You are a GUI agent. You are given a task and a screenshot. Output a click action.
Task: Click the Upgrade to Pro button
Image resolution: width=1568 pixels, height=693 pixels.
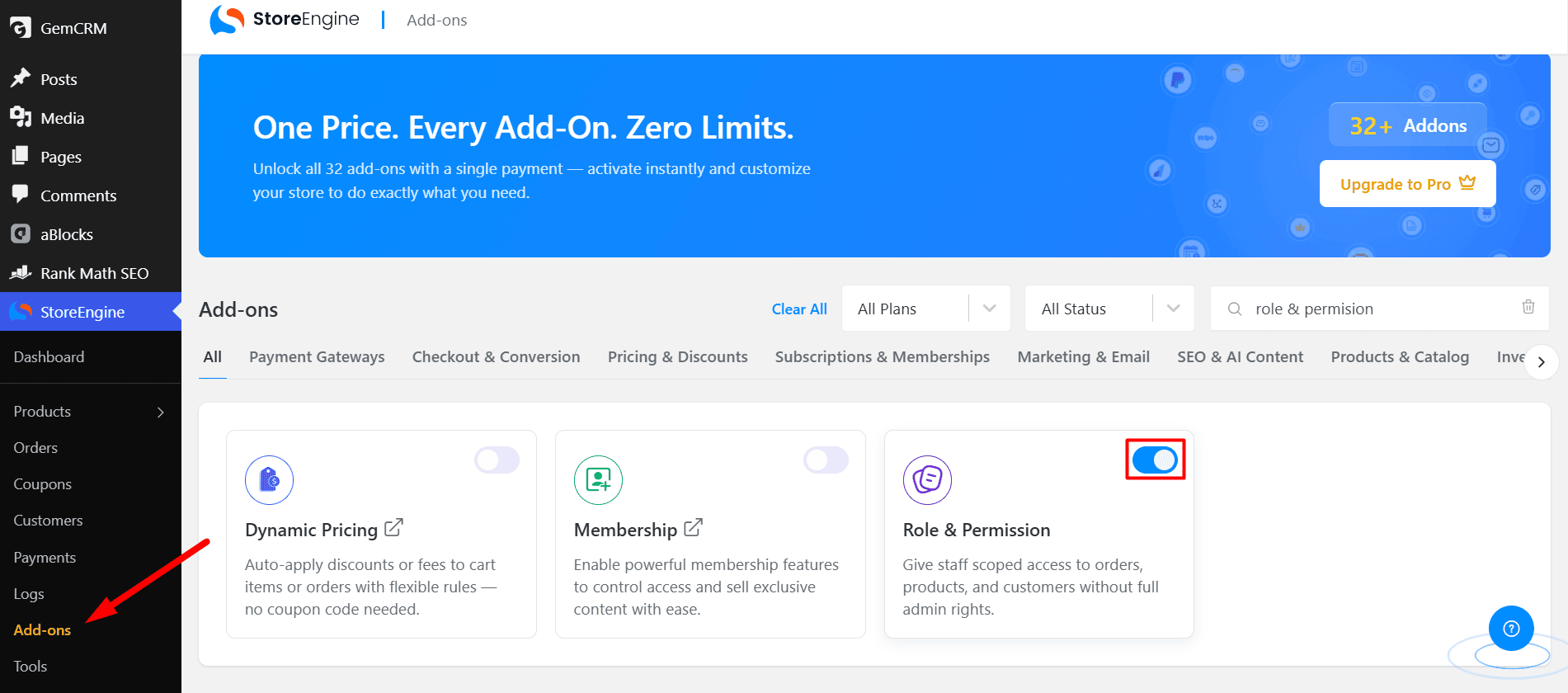(1407, 183)
